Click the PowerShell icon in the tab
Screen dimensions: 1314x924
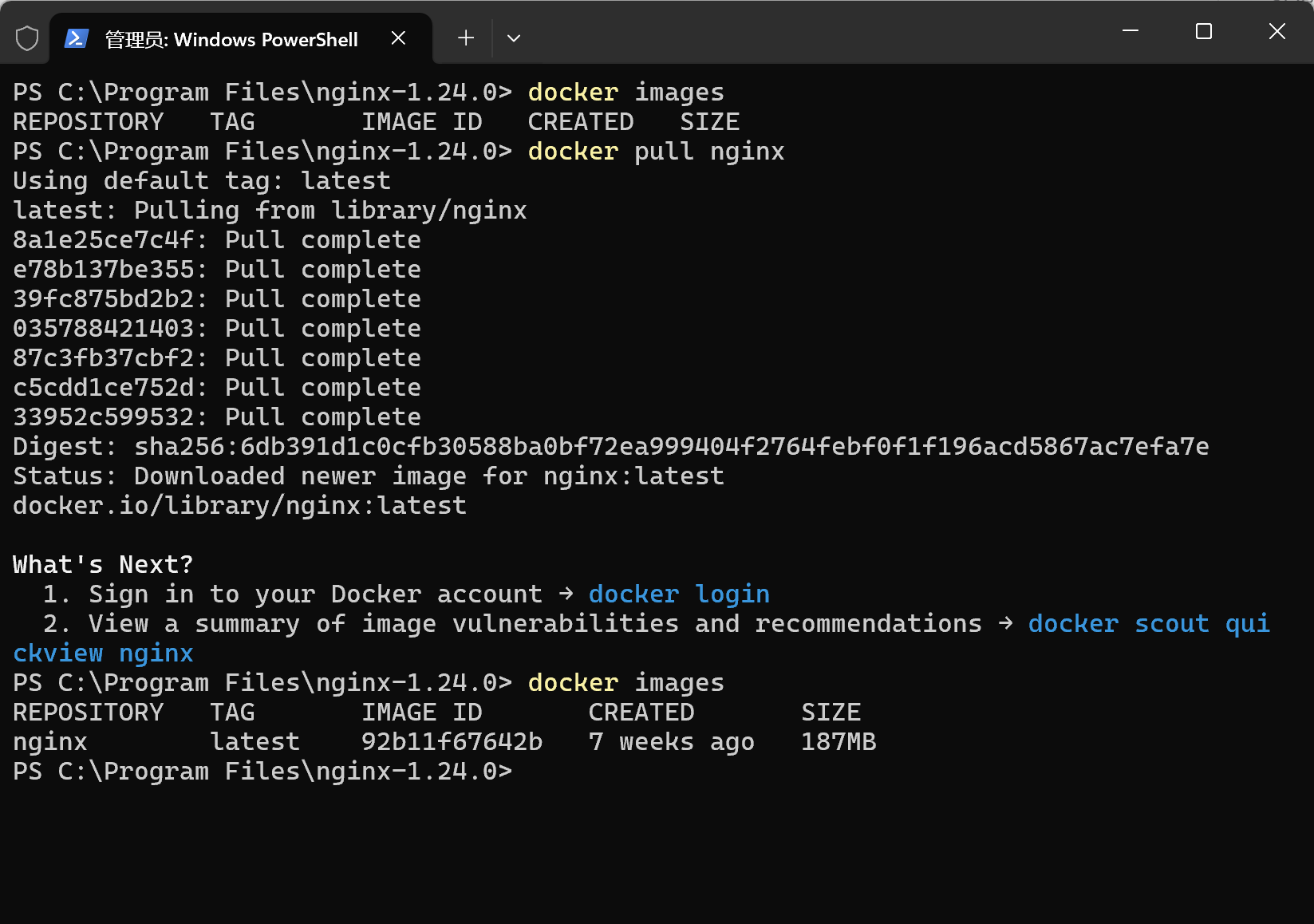pyautogui.click(x=77, y=38)
